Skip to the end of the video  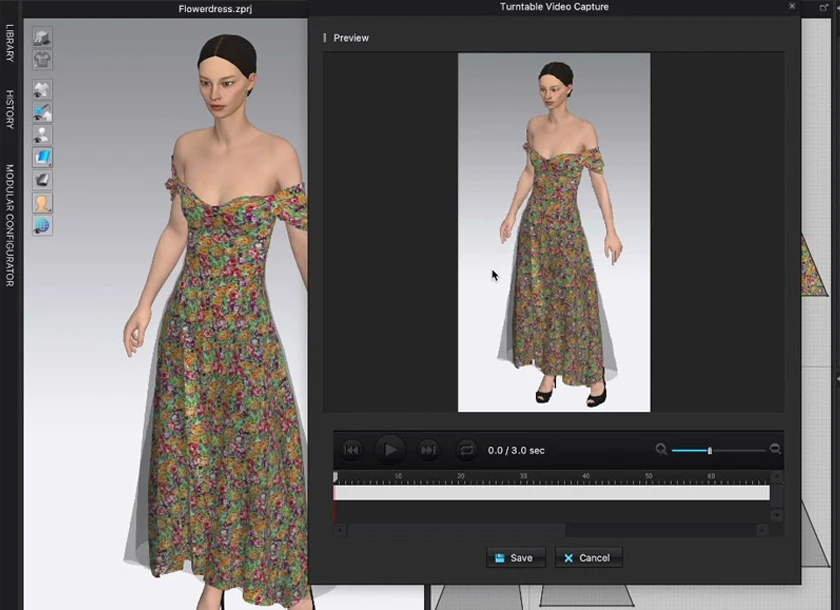(x=428, y=450)
